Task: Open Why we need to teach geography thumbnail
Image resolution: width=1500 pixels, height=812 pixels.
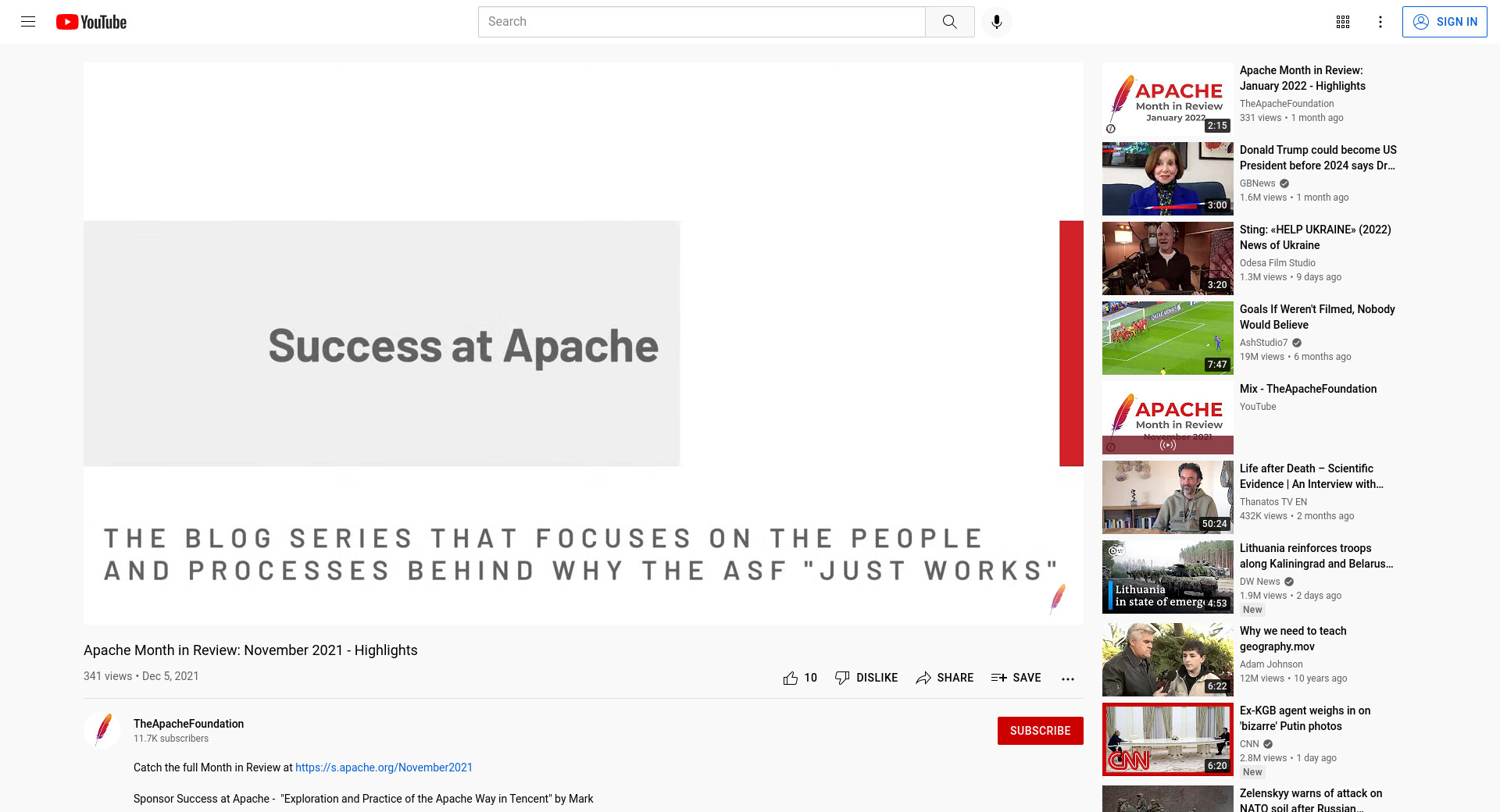Action: pyautogui.click(x=1167, y=660)
